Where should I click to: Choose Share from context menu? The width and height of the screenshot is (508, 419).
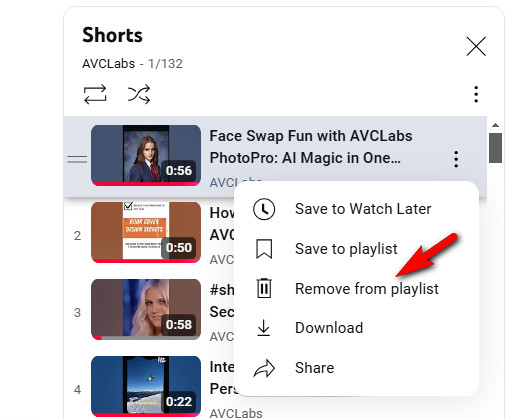(356, 368)
